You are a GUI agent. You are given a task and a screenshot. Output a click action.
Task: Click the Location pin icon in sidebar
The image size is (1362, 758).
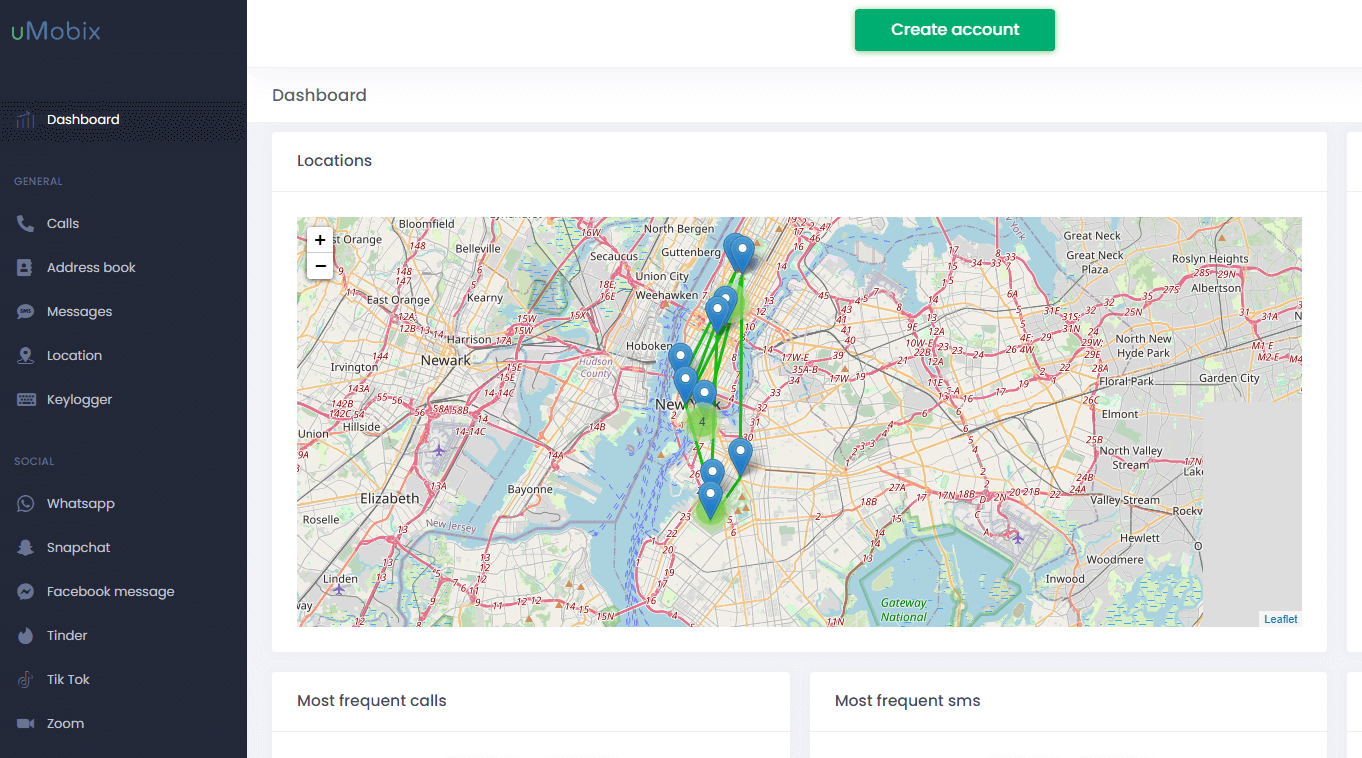[25, 356]
